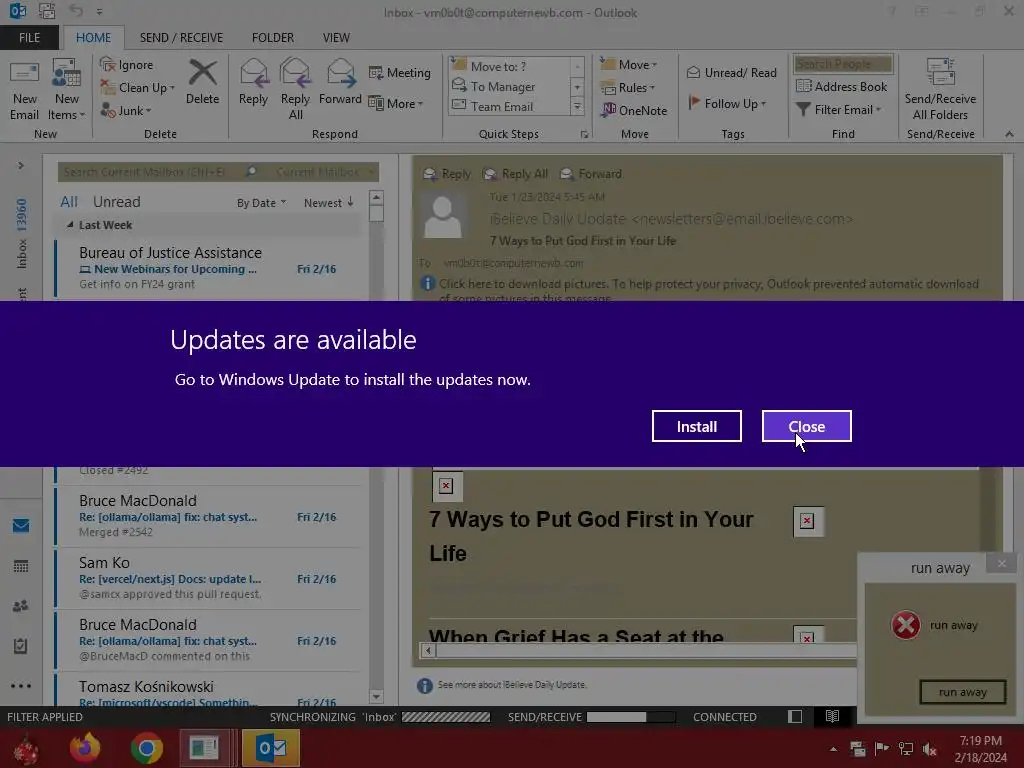
Task: Show All messages filter
Action: point(69,202)
